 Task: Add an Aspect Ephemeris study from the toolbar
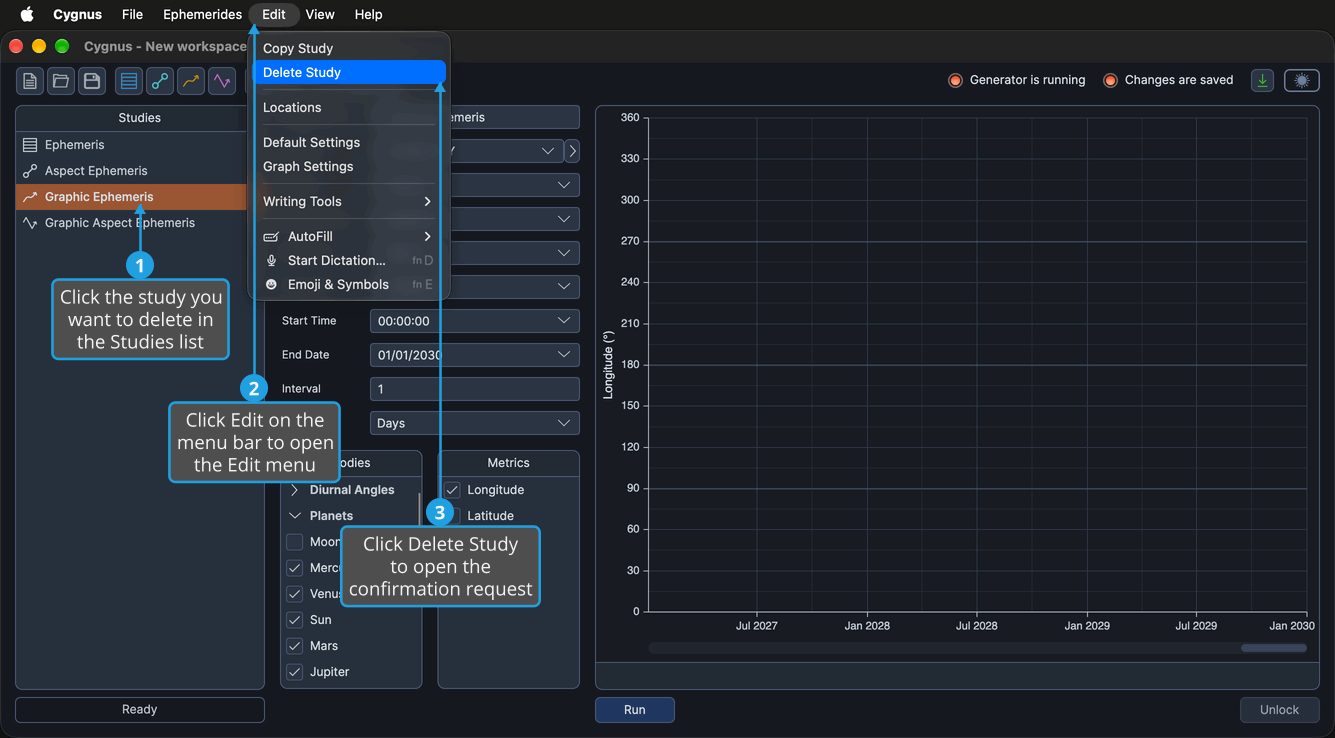pyautogui.click(x=160, y=81)
